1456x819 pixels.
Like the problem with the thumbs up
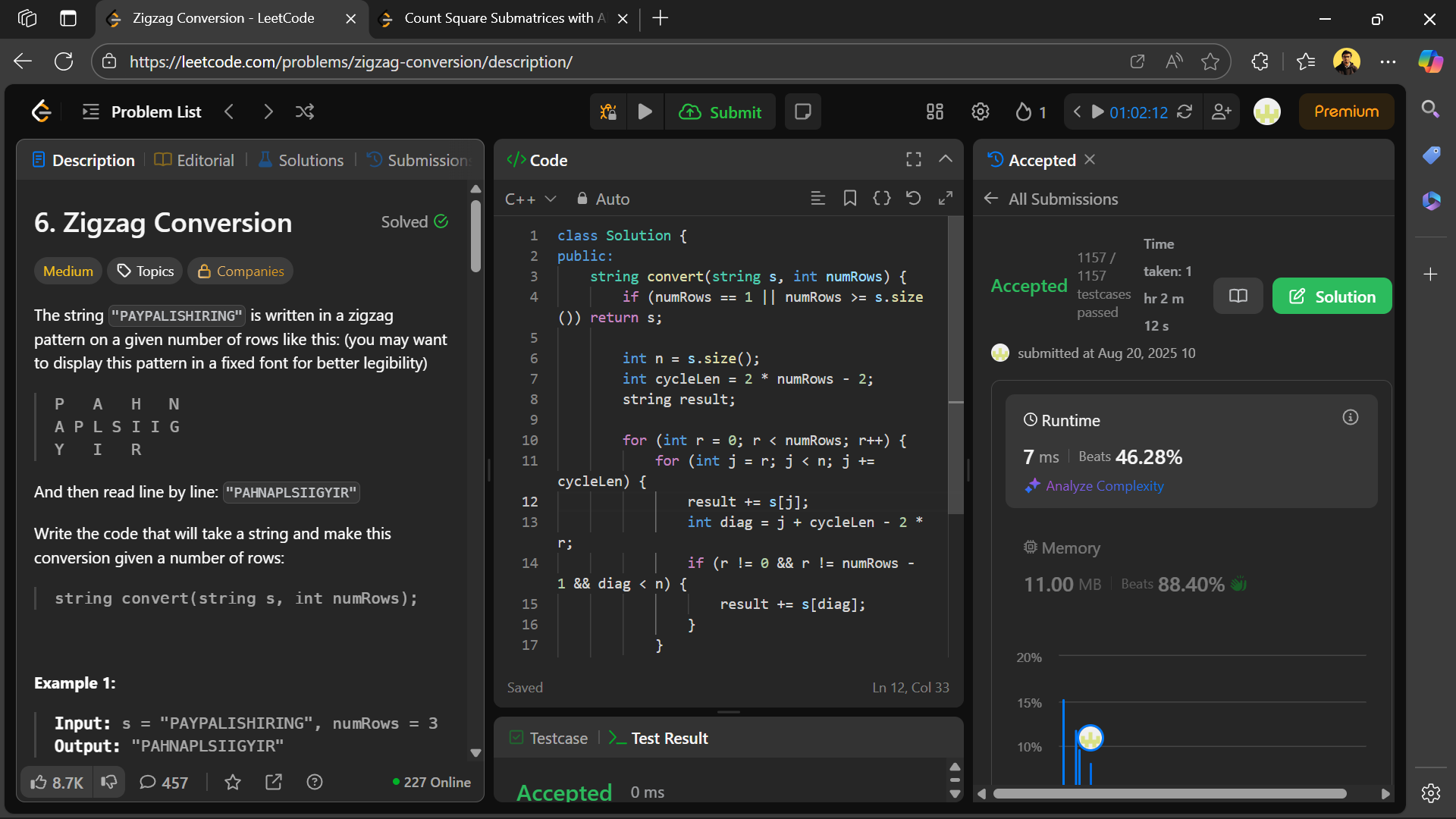coord(39,782)
